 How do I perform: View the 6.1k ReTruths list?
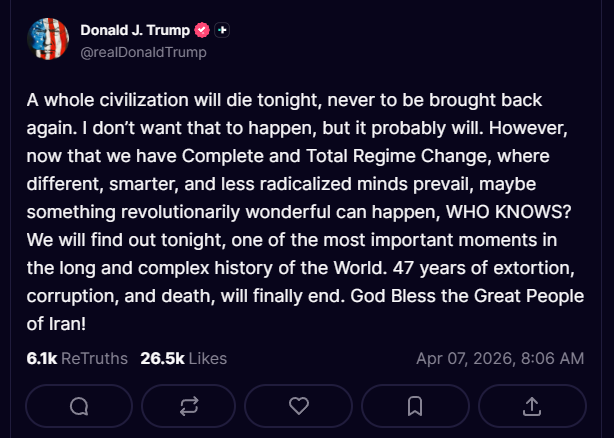pos(77,358)
